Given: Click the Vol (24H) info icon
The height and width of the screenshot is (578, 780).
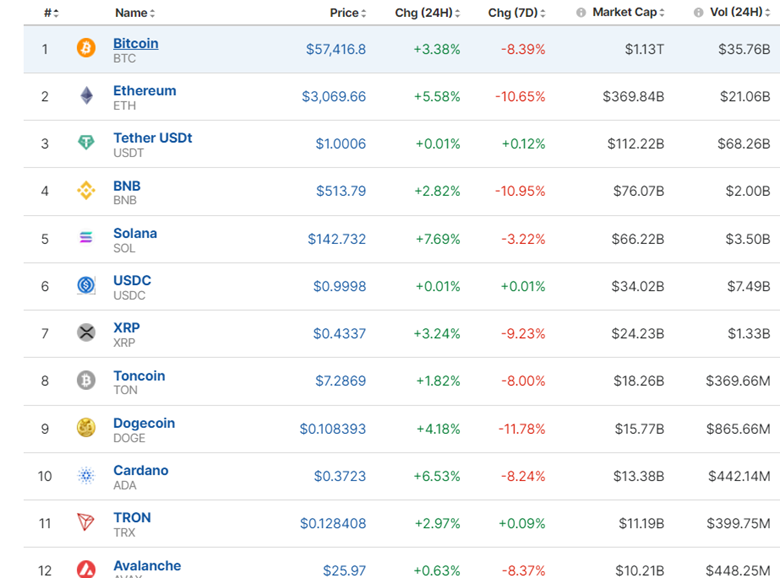Looking at the screenshot, I should click(698, 13).
